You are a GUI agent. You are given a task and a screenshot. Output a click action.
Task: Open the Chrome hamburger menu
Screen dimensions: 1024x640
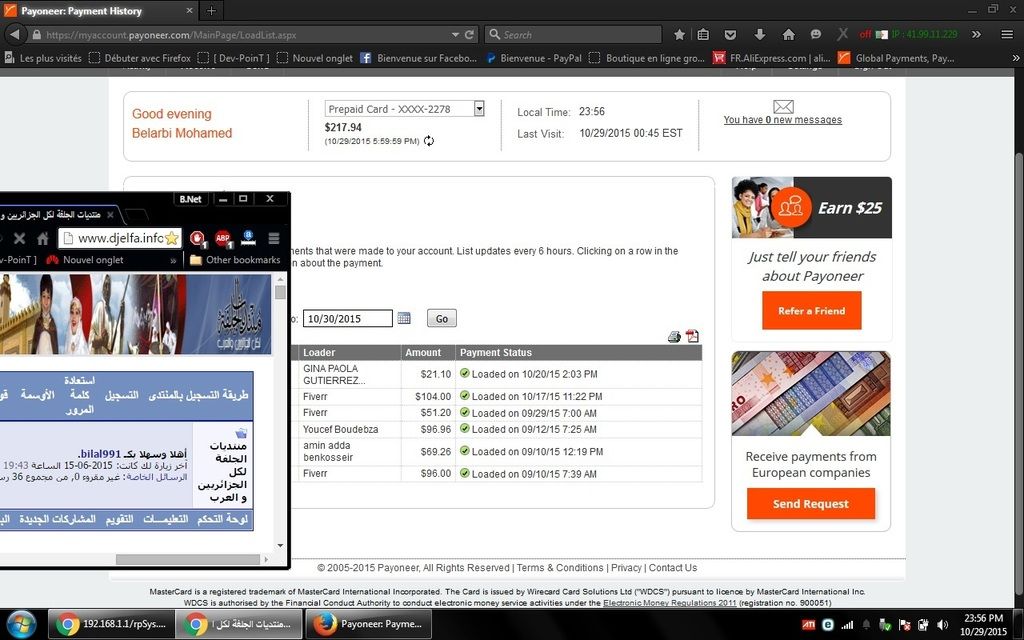274,238
